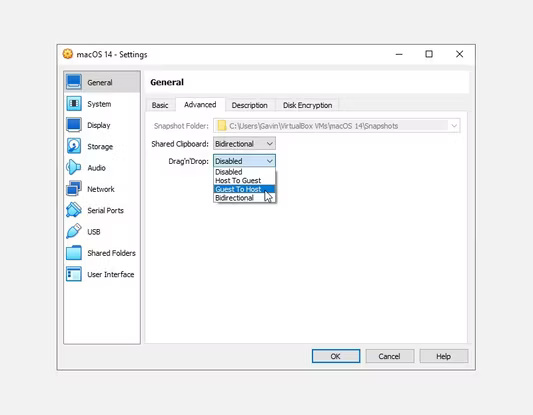
Task: Expand the Snapshot Folder path dropdown arrow
Action: tap(454, 126)
